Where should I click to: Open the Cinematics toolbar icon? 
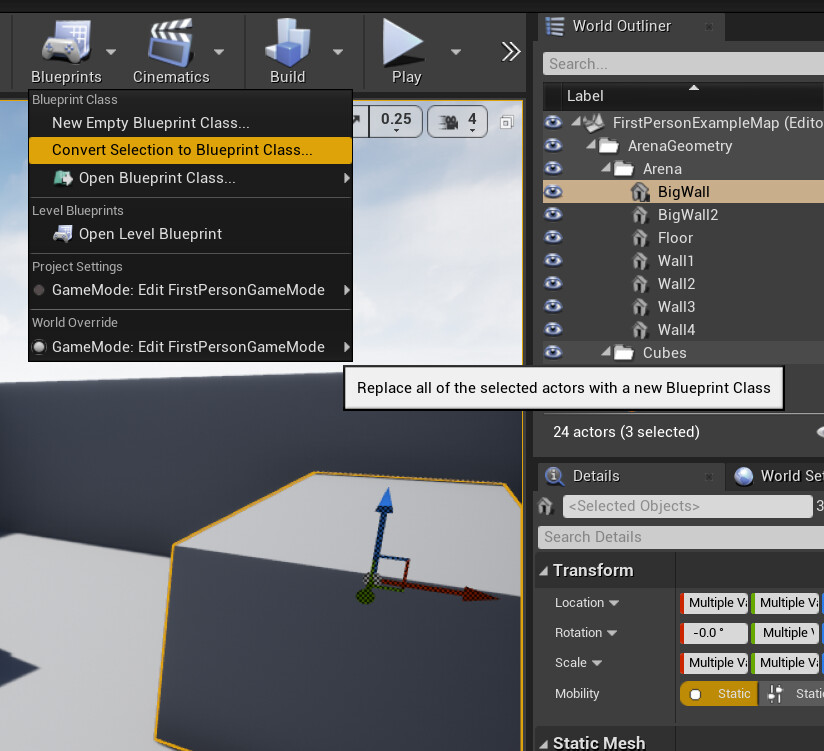pos(170,46)
